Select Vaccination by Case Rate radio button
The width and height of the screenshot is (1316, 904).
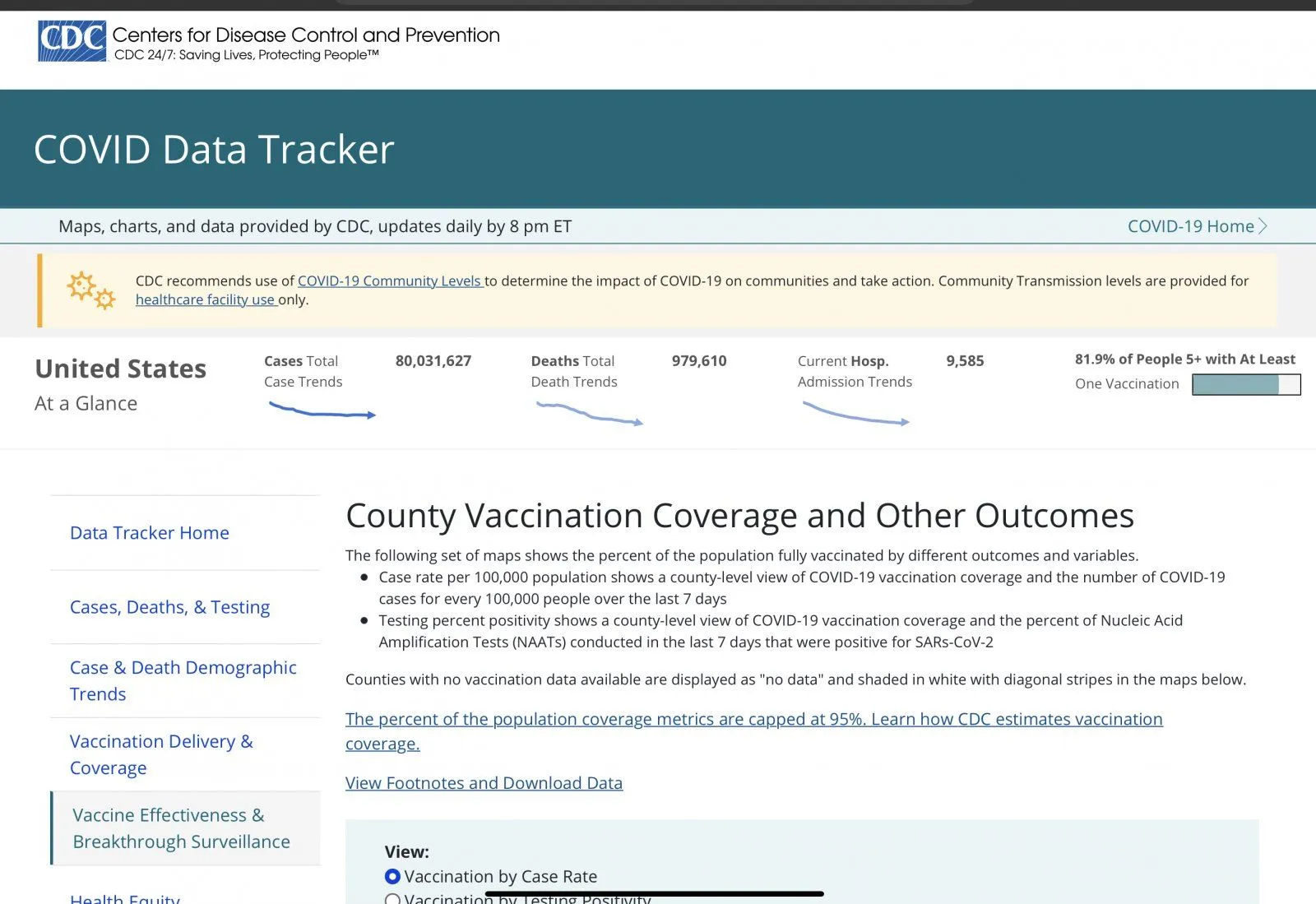(x=393, y=877)
